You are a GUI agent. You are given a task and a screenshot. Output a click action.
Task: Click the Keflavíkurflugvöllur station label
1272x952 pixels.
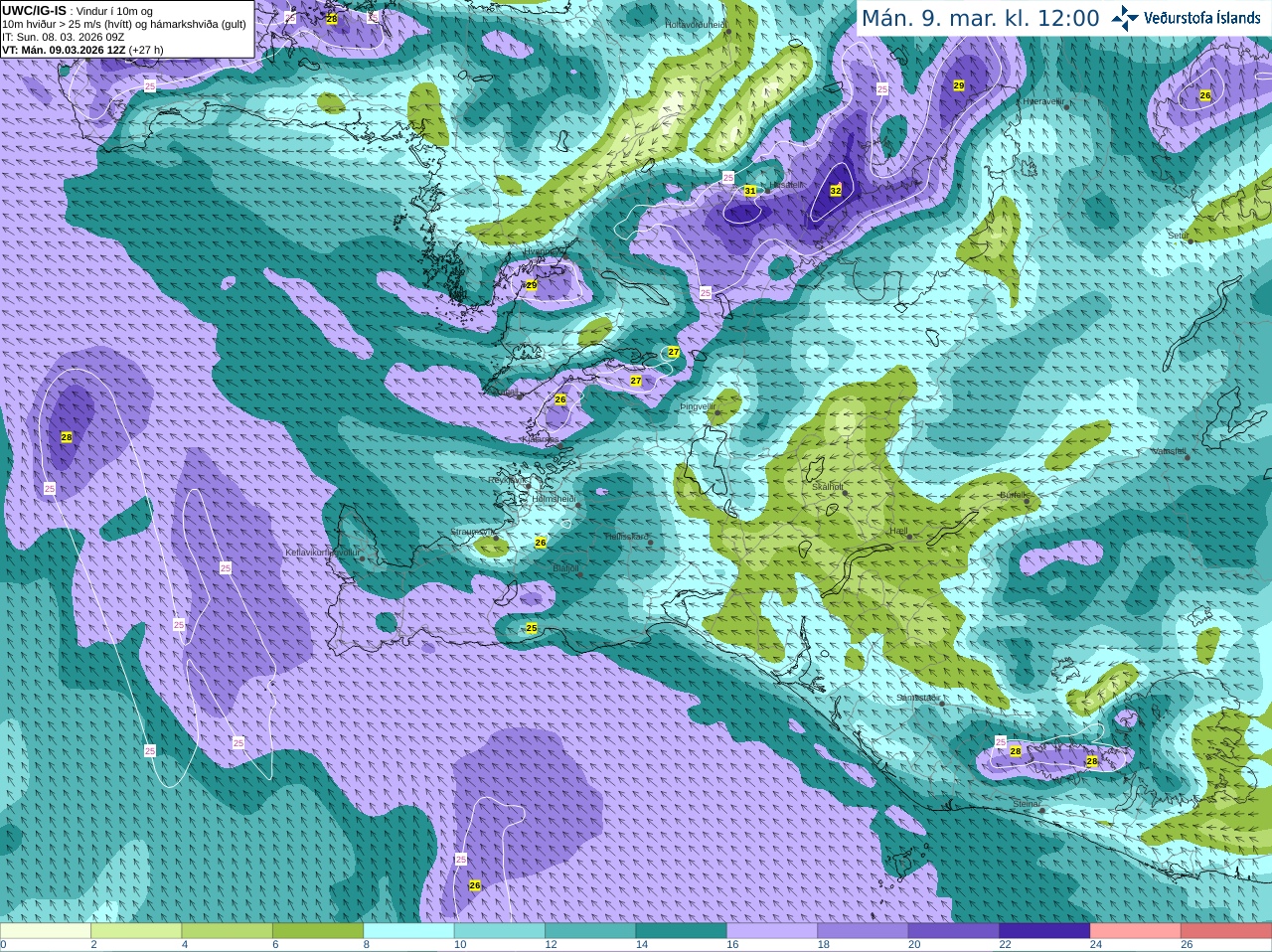click(322, 552)
